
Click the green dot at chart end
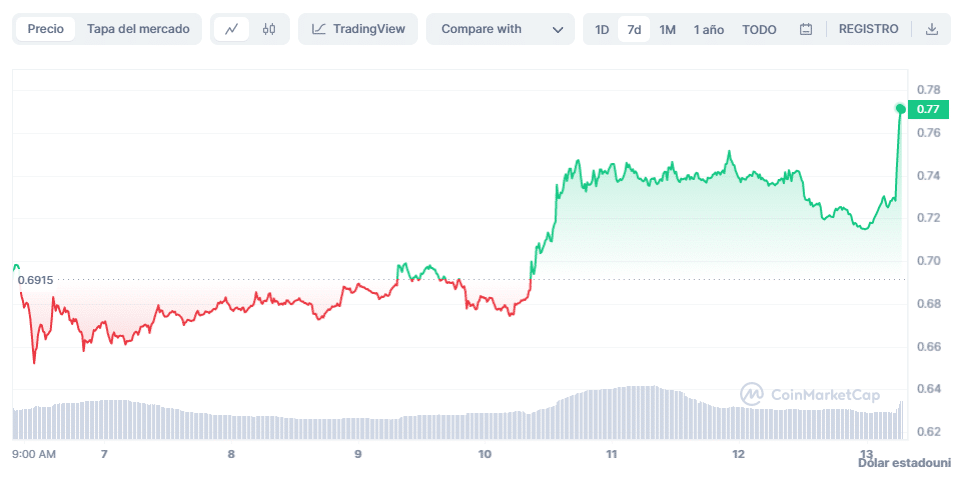(x=901, y=108)
